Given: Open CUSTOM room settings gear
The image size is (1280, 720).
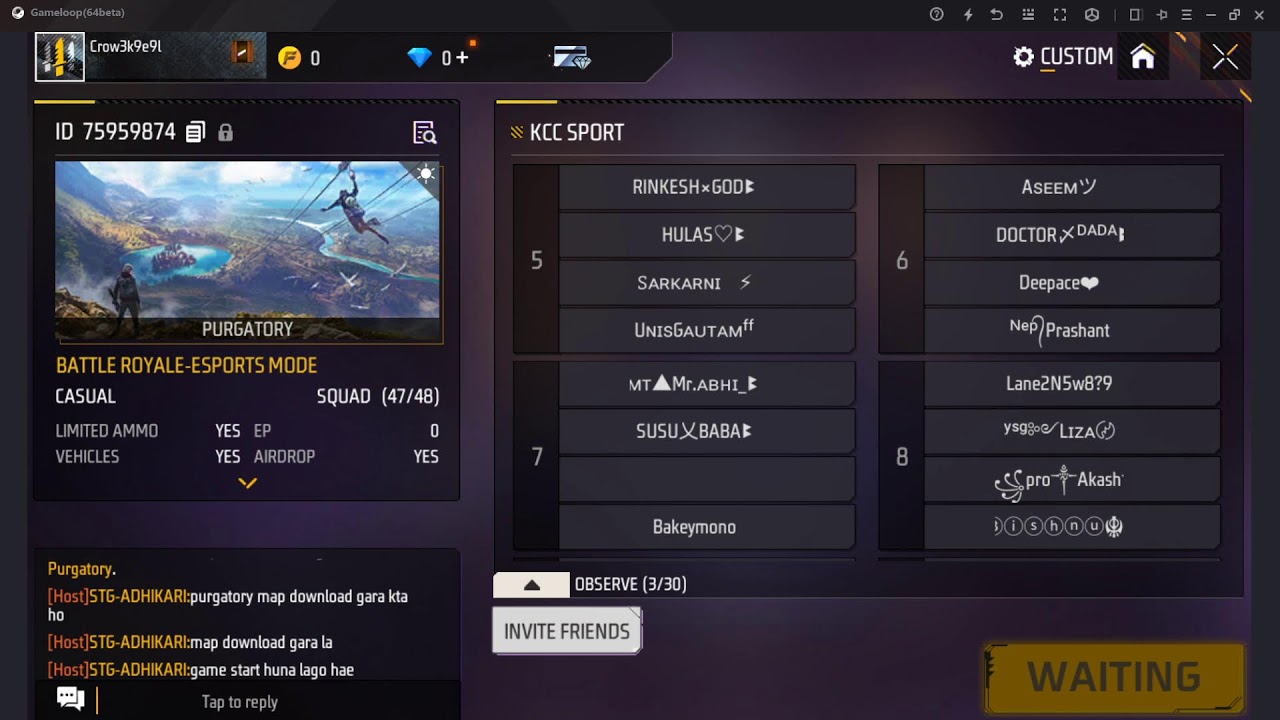Looking at the screenshot, I should pyautogui.click(x=1023, y=57).
